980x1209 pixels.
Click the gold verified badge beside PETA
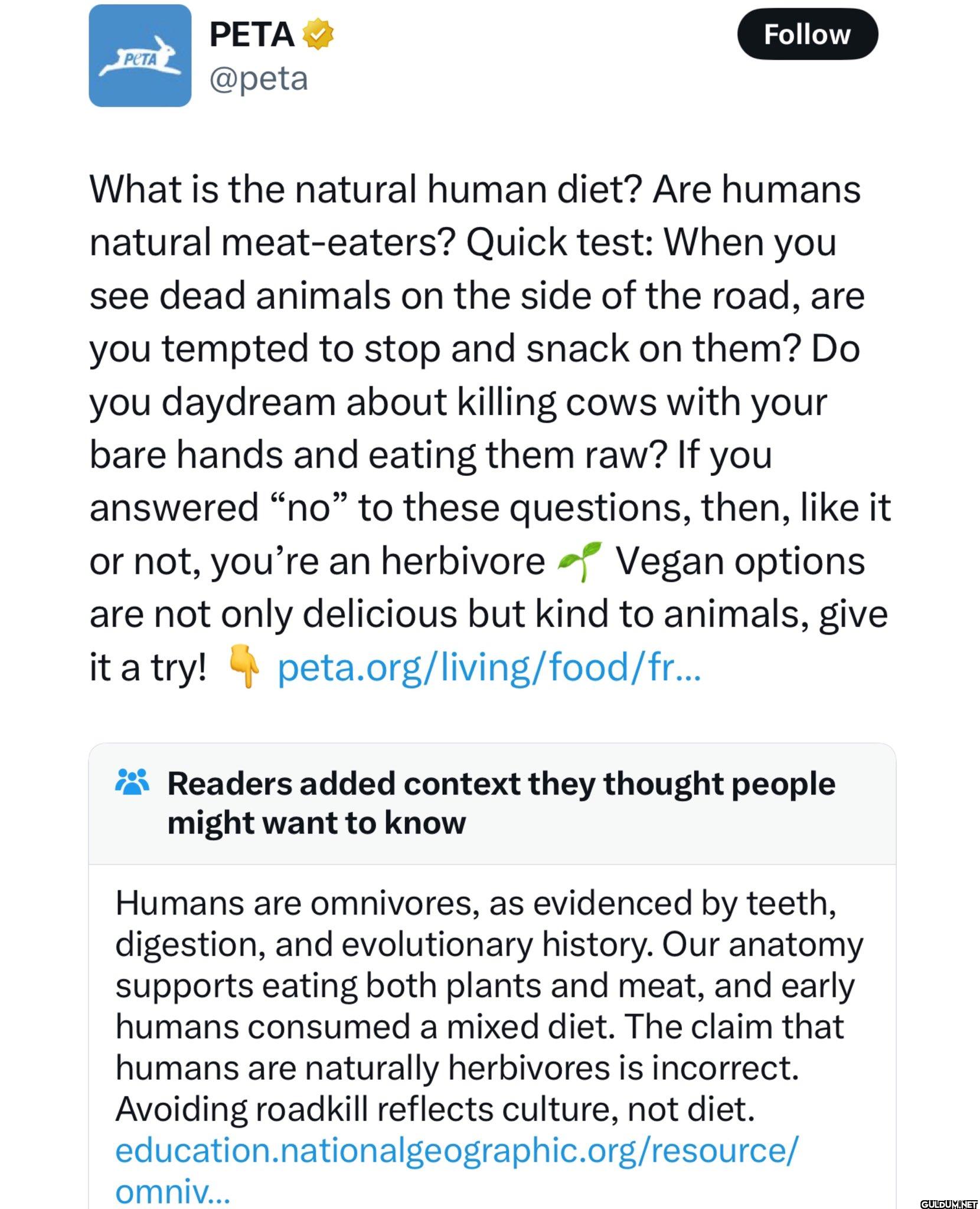[318, 34]
